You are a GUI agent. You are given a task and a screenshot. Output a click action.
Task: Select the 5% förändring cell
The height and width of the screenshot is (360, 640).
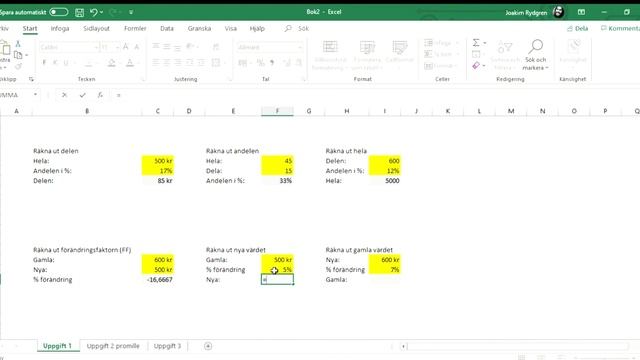click(x=277, y=270)
